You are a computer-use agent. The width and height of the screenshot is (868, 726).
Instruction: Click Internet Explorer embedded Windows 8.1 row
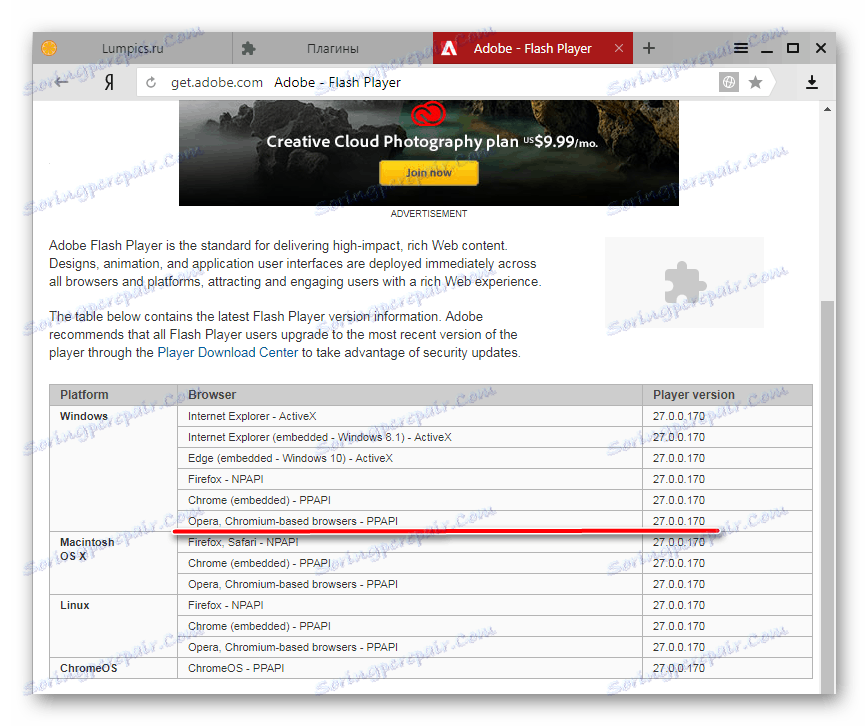(x=410, y=437)
